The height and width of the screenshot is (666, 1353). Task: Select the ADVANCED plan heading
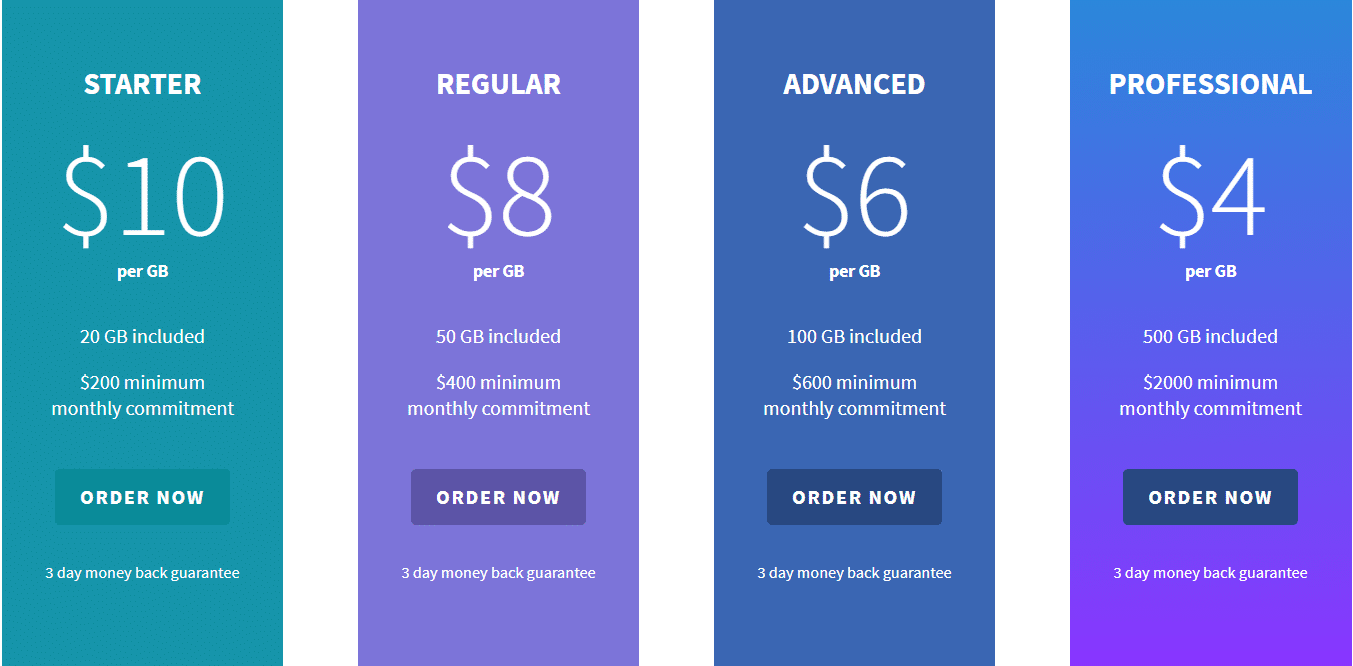[854, 84]
